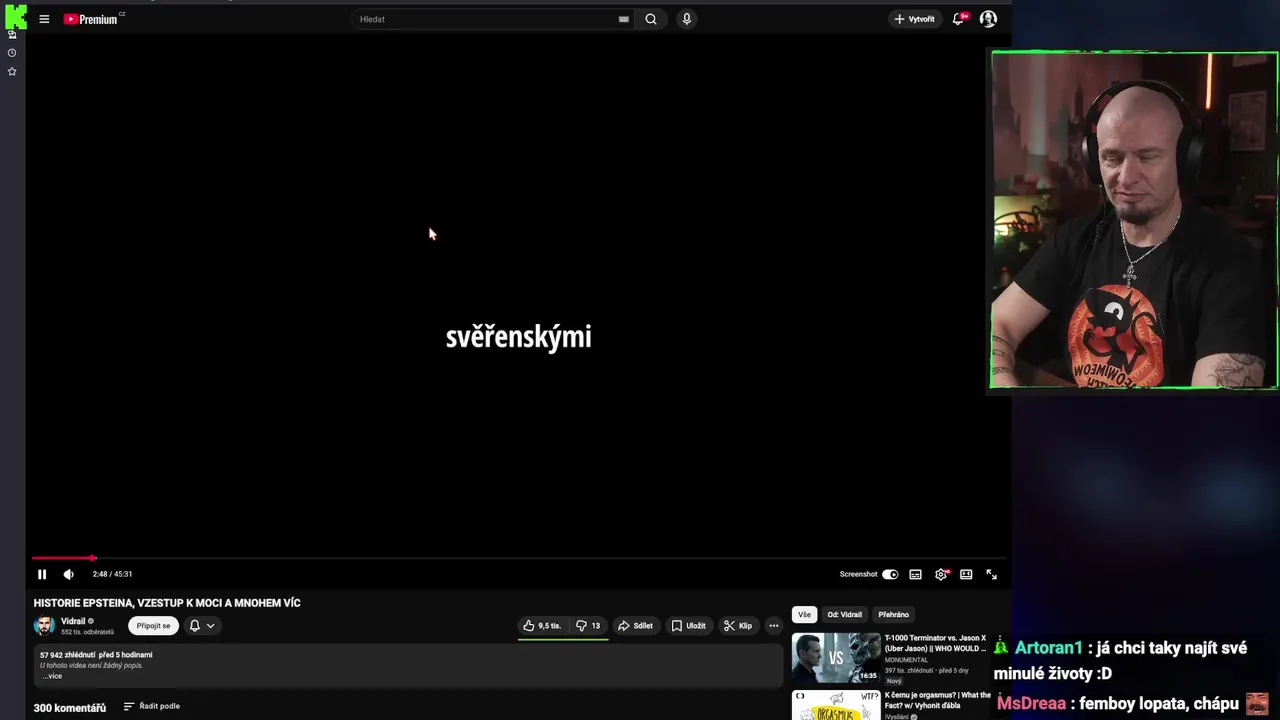Seek along the red video progress bar
This screenshot has width=1280, height=720.
(518, 558)
